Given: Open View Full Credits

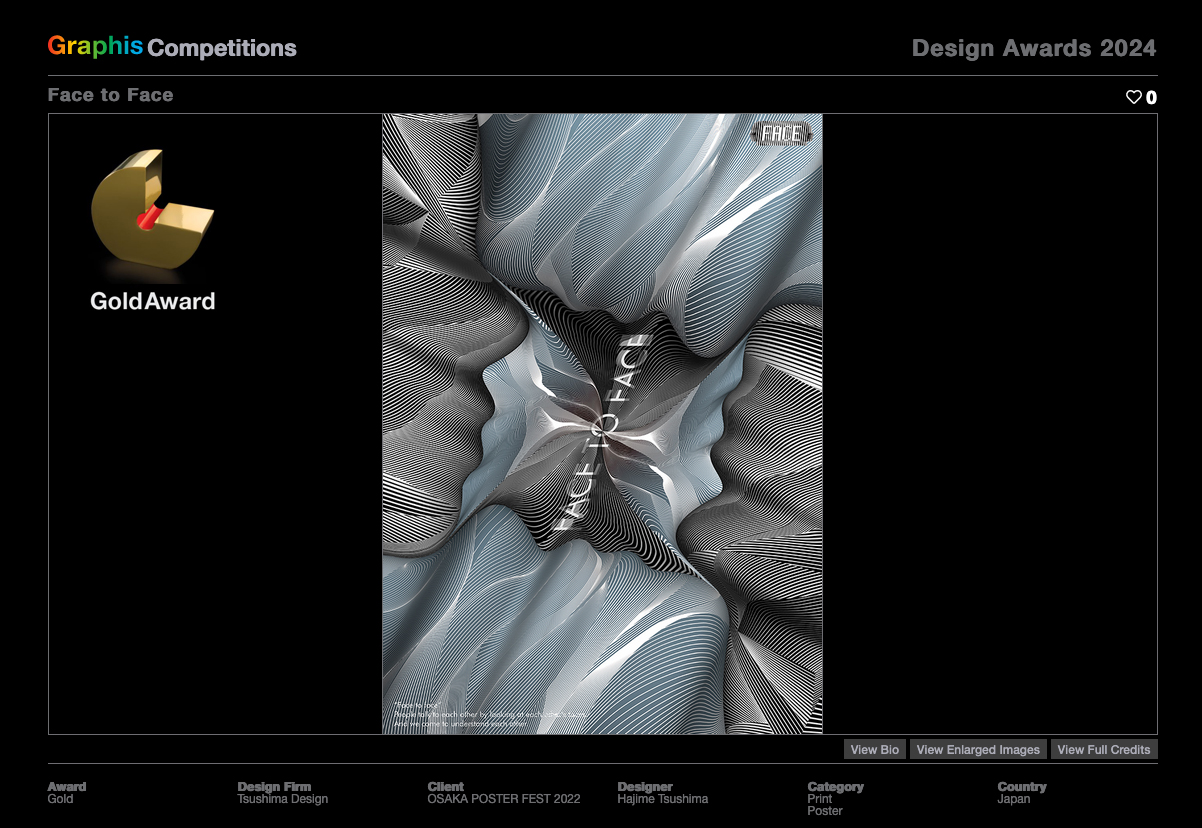Looking at the screenshot, I should point(1103,748).
